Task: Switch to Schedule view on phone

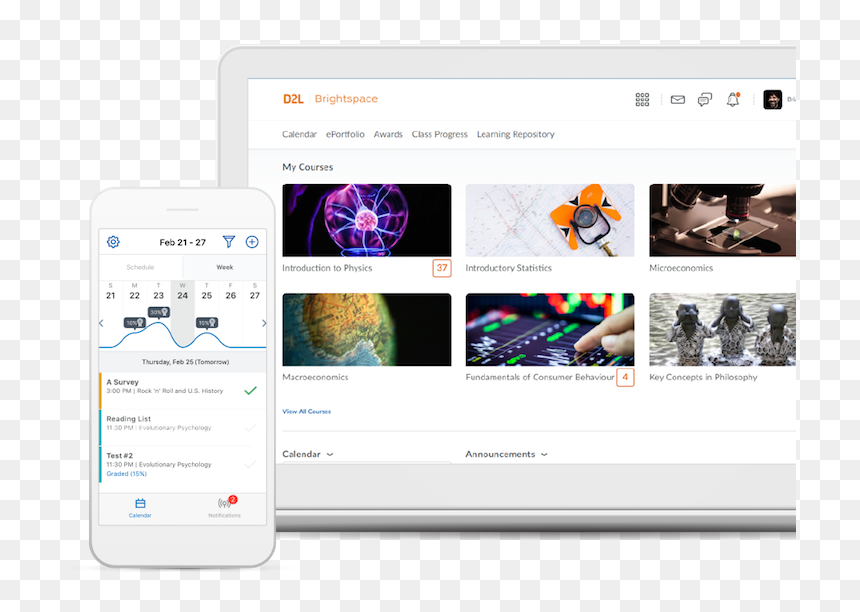Action: point(140,267)
